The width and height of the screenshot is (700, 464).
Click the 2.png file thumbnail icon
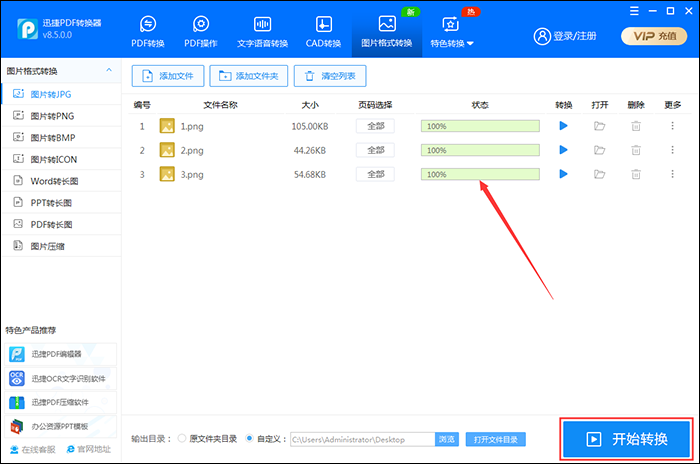pos(167,150)
